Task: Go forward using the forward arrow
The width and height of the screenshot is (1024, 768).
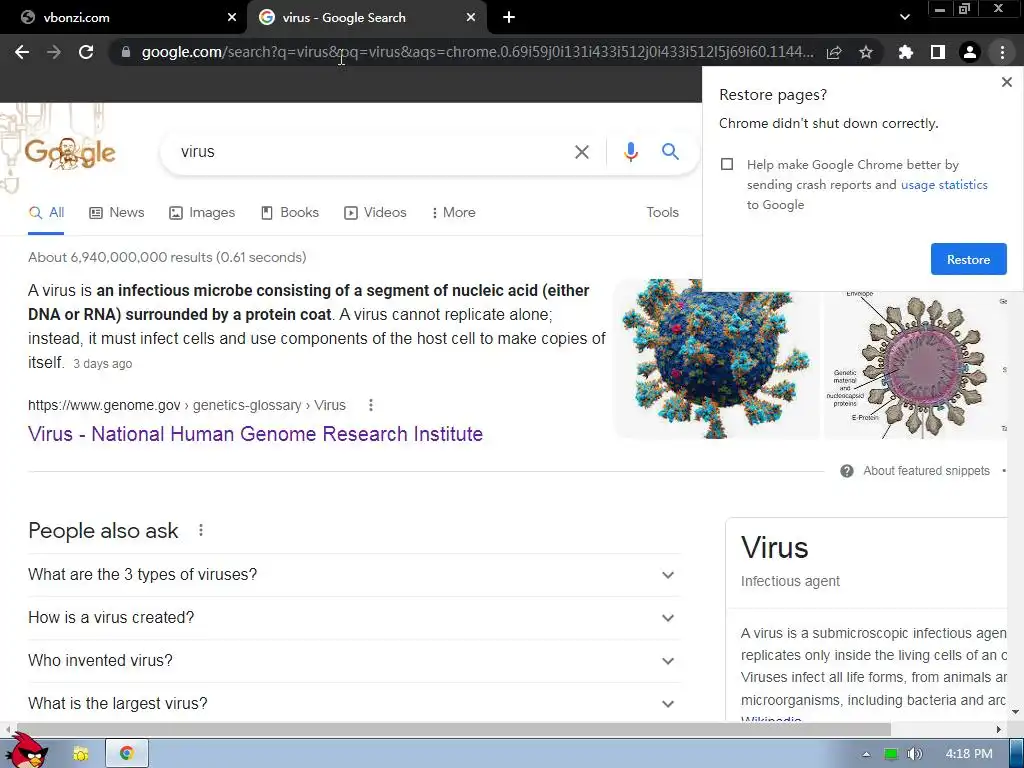Action: (x=54, y=52)
